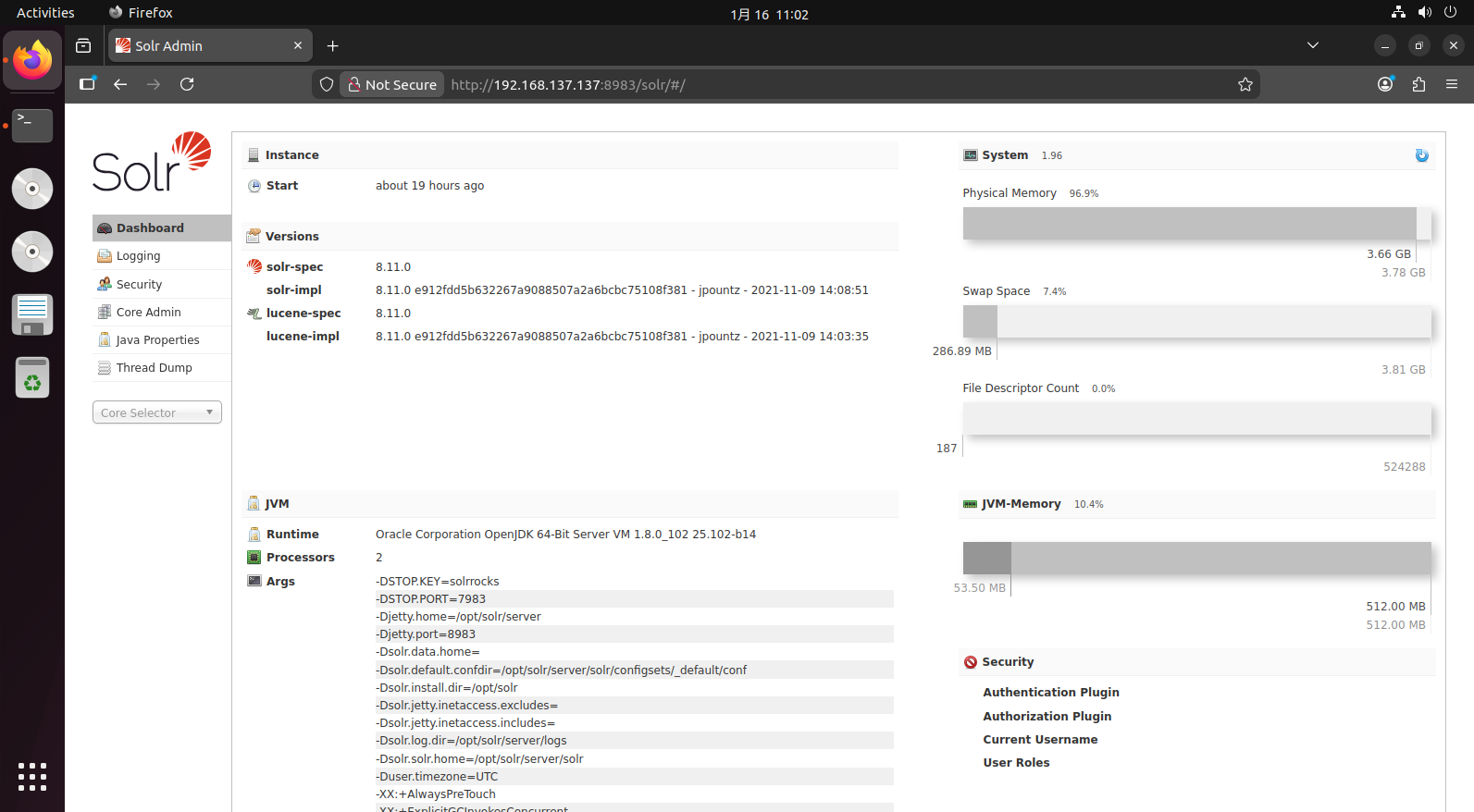The image size is (1474, 812).
Task: Click the Runtime icon
Action: click(254, 535)
